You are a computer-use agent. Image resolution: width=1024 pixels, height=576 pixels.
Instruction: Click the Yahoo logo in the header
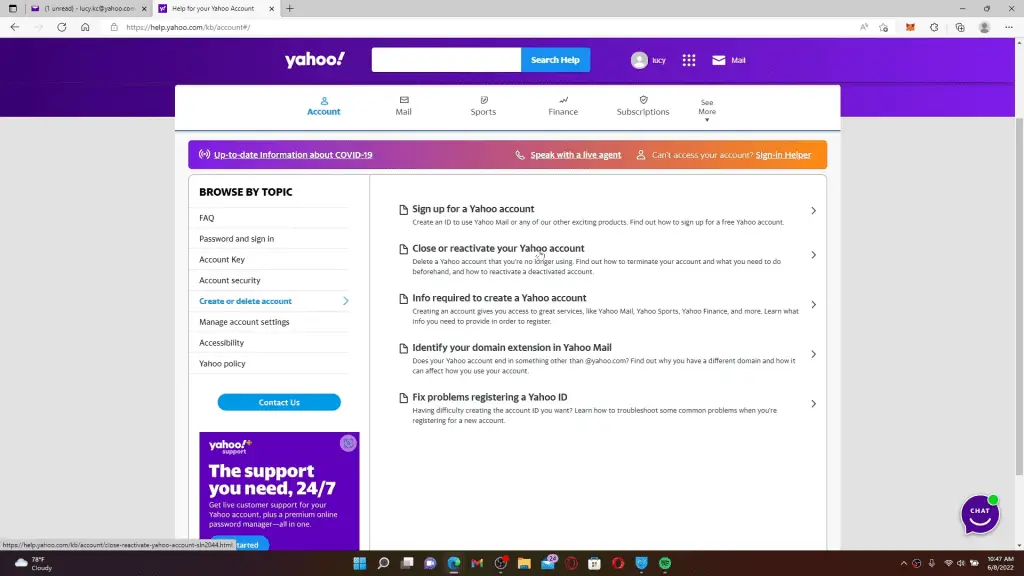pos(315,59)
